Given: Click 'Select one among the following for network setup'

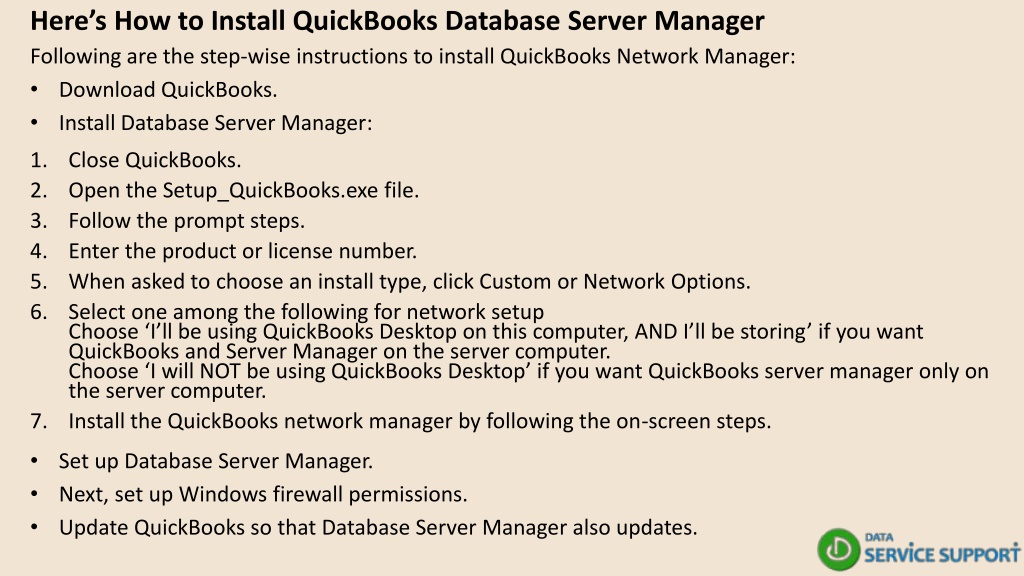Looking at the screenshot, I should pyautogui.click(x=306, y=312).
